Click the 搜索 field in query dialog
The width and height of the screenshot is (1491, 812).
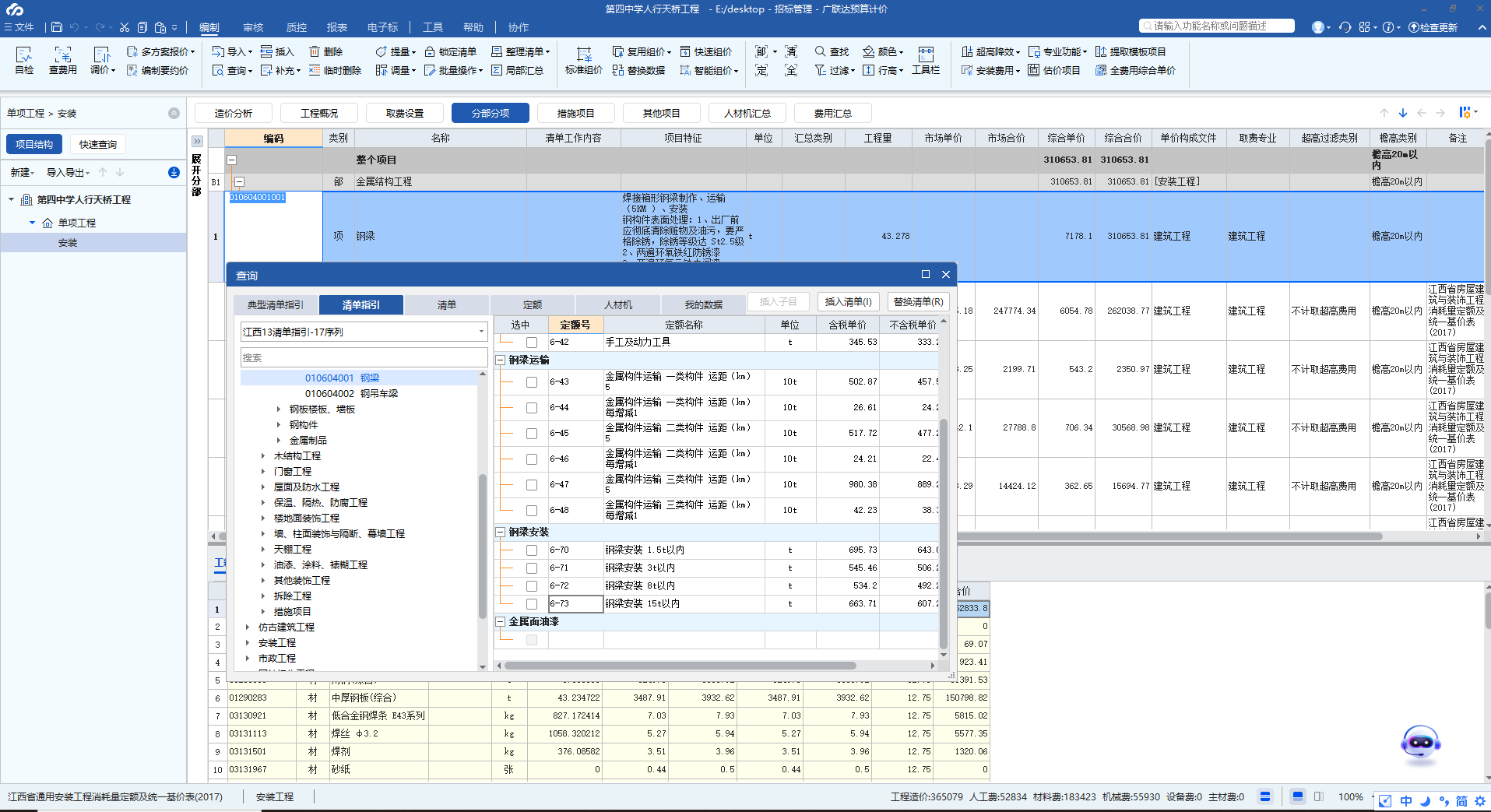(364, 358)
